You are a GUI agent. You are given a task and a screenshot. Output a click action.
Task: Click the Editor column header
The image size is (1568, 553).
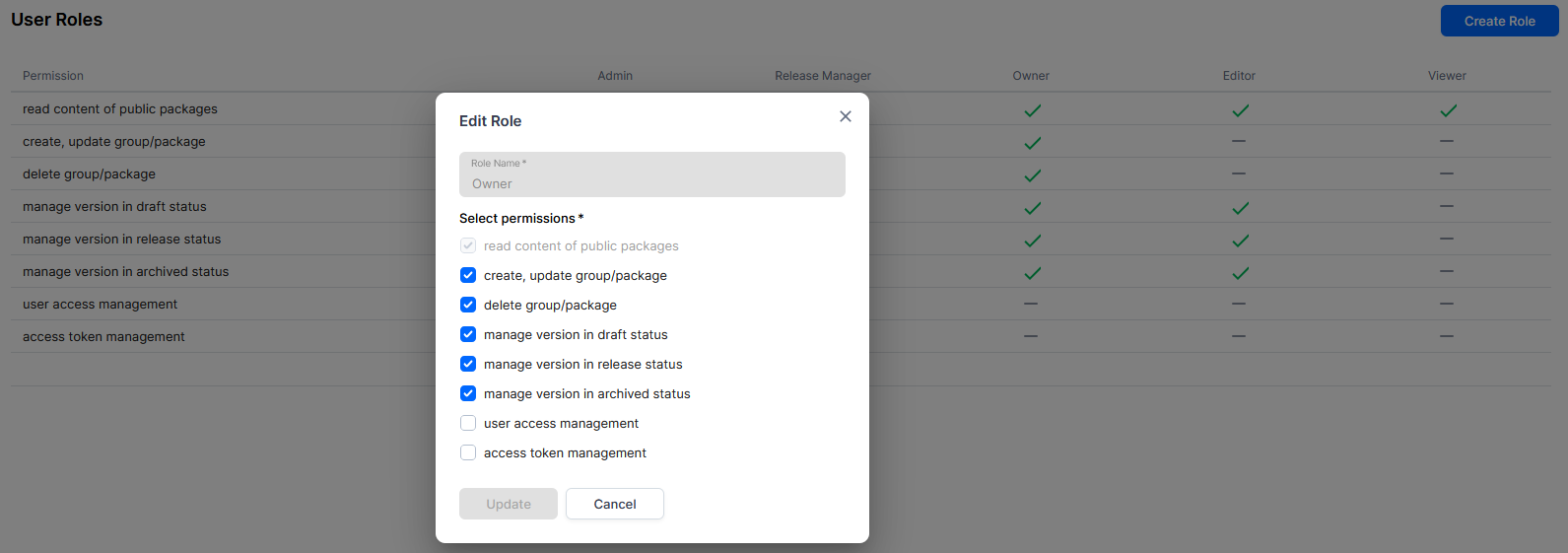pos(1239,76)
